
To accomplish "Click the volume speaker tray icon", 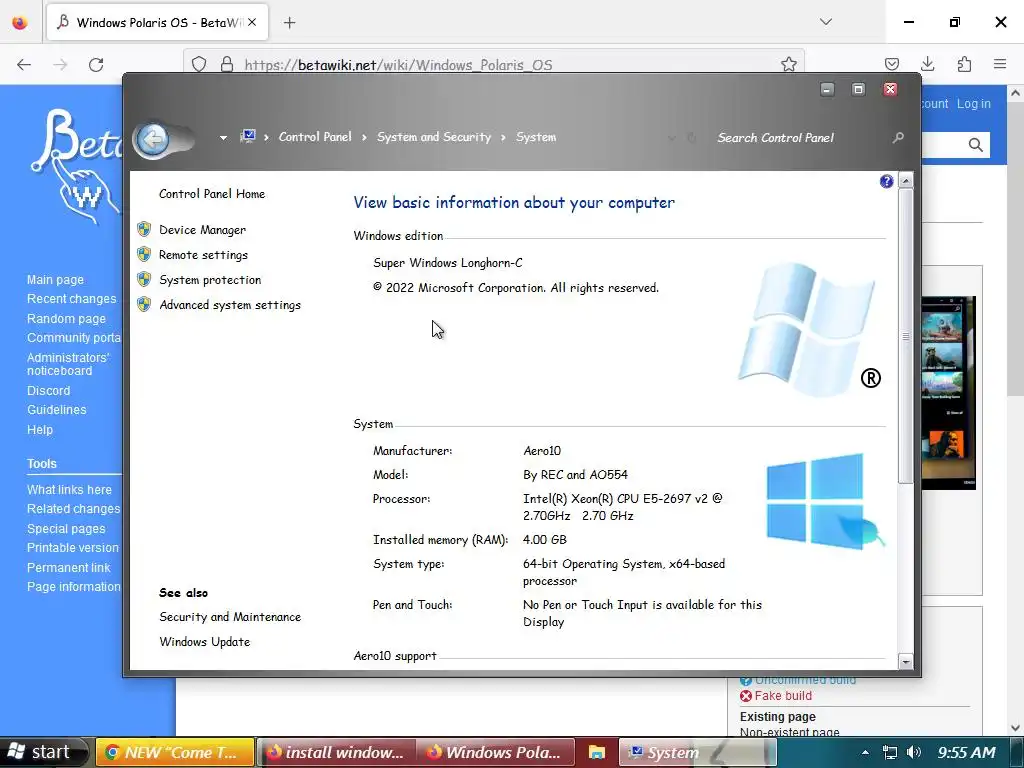I will tap(914, 752).
